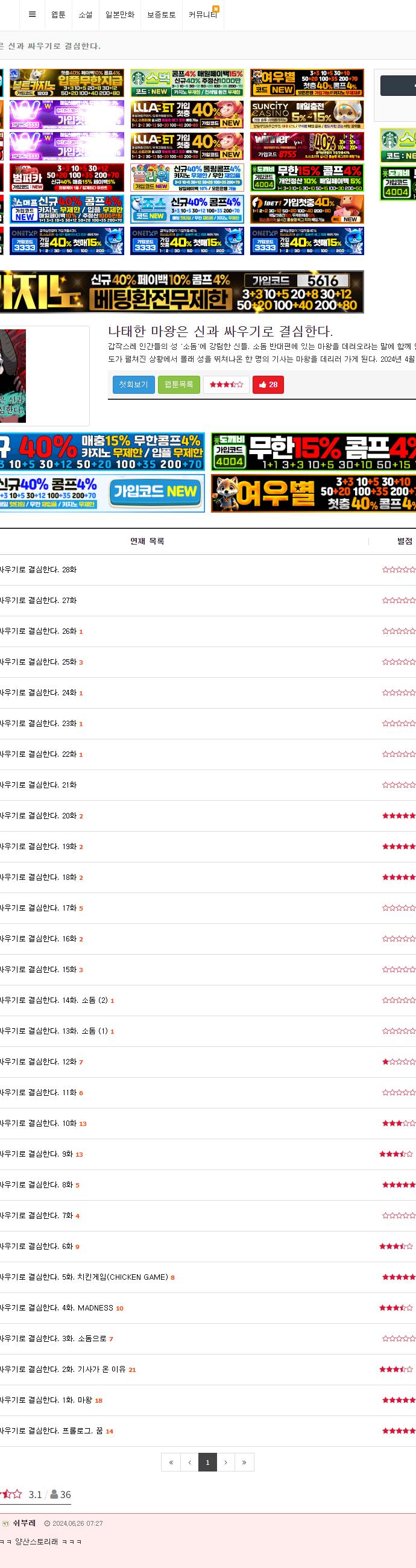Image resolution: width=416 pixels, height=1568 pixels.
Task: Open episode 5화 치킨게임 (CHICKEN GAME)
Action: click(x=84, y=1277)
